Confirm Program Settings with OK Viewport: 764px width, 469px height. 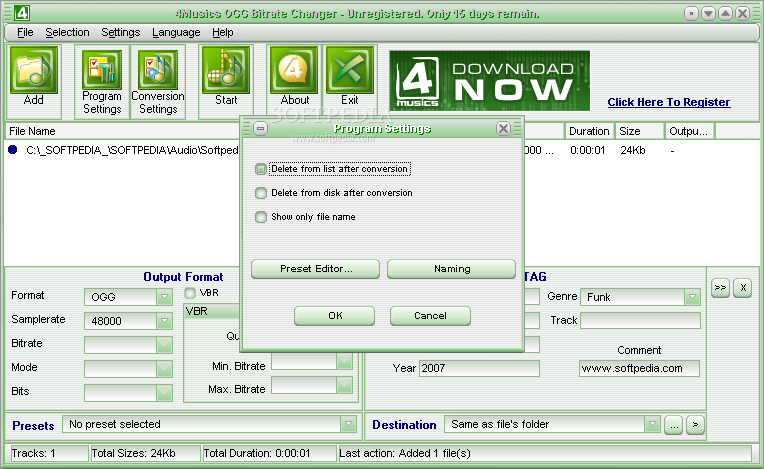[x=335, y=316]
